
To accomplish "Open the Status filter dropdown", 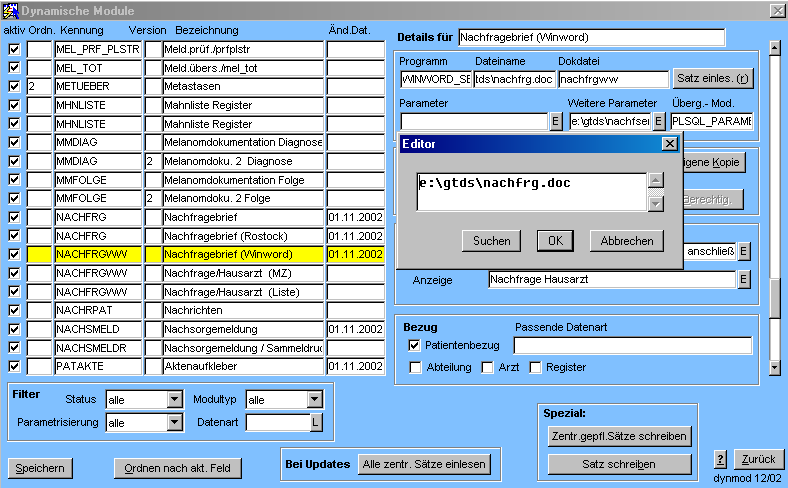I will [176, 400].
